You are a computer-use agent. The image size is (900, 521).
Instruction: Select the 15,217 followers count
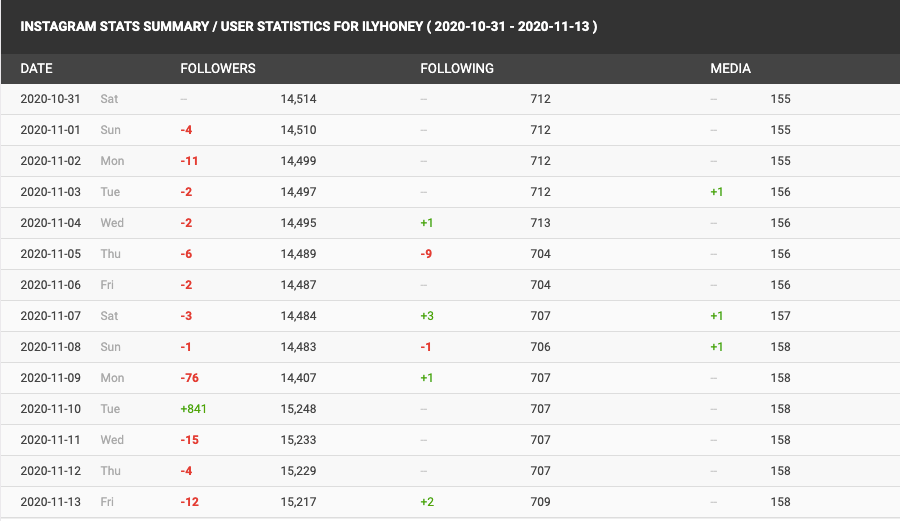coord(298,502)
